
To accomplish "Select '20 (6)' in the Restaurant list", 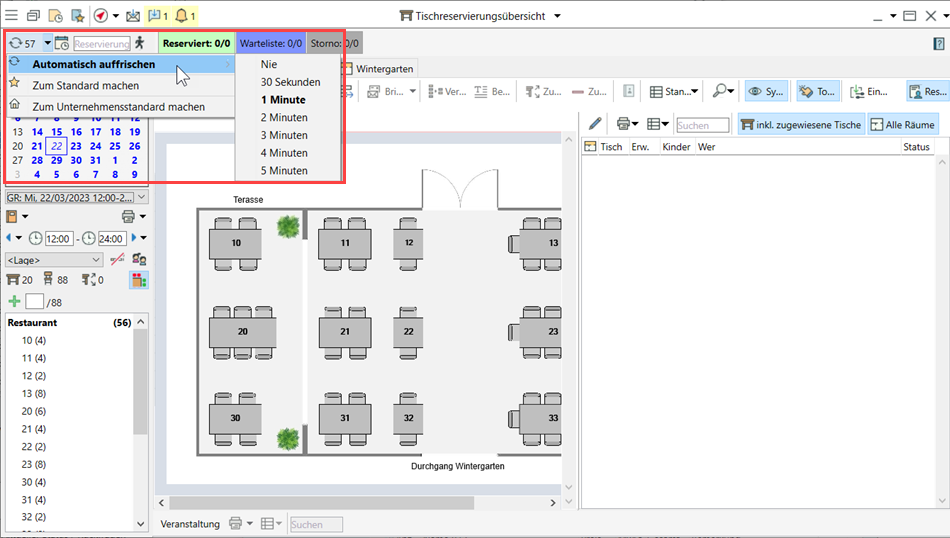I will 34,411.
